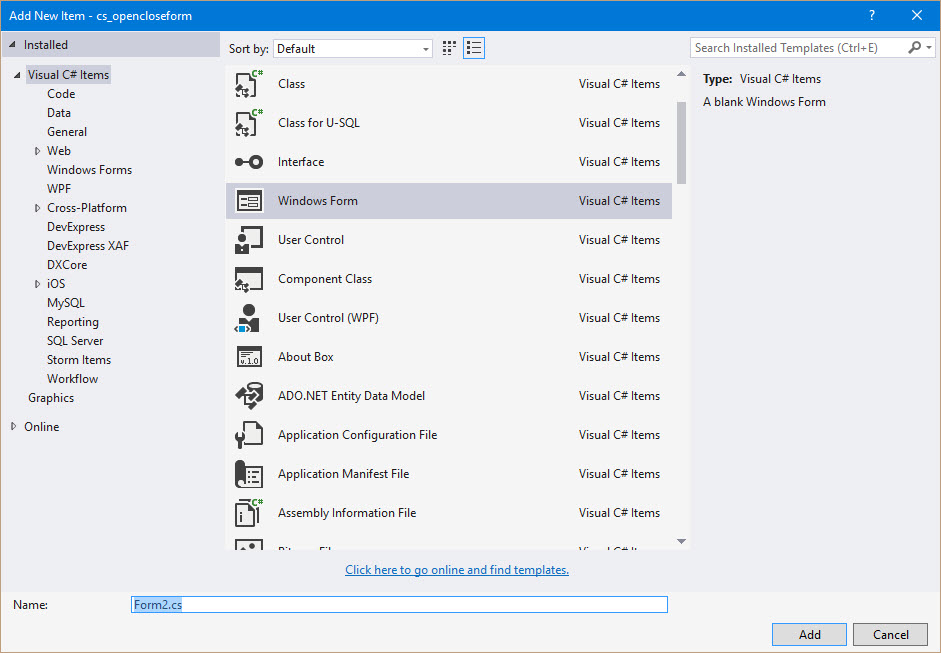Open the Sort by dropdown

pos(424,47)
